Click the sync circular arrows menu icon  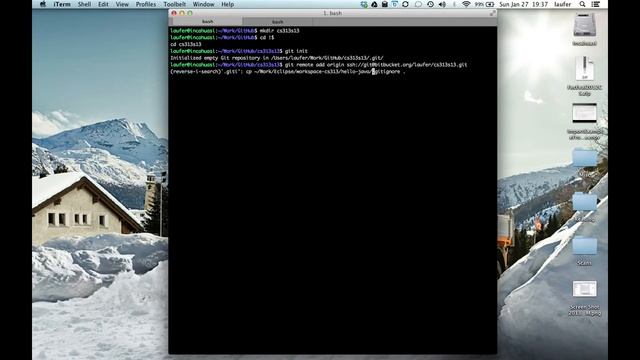(x=405, y=4)
